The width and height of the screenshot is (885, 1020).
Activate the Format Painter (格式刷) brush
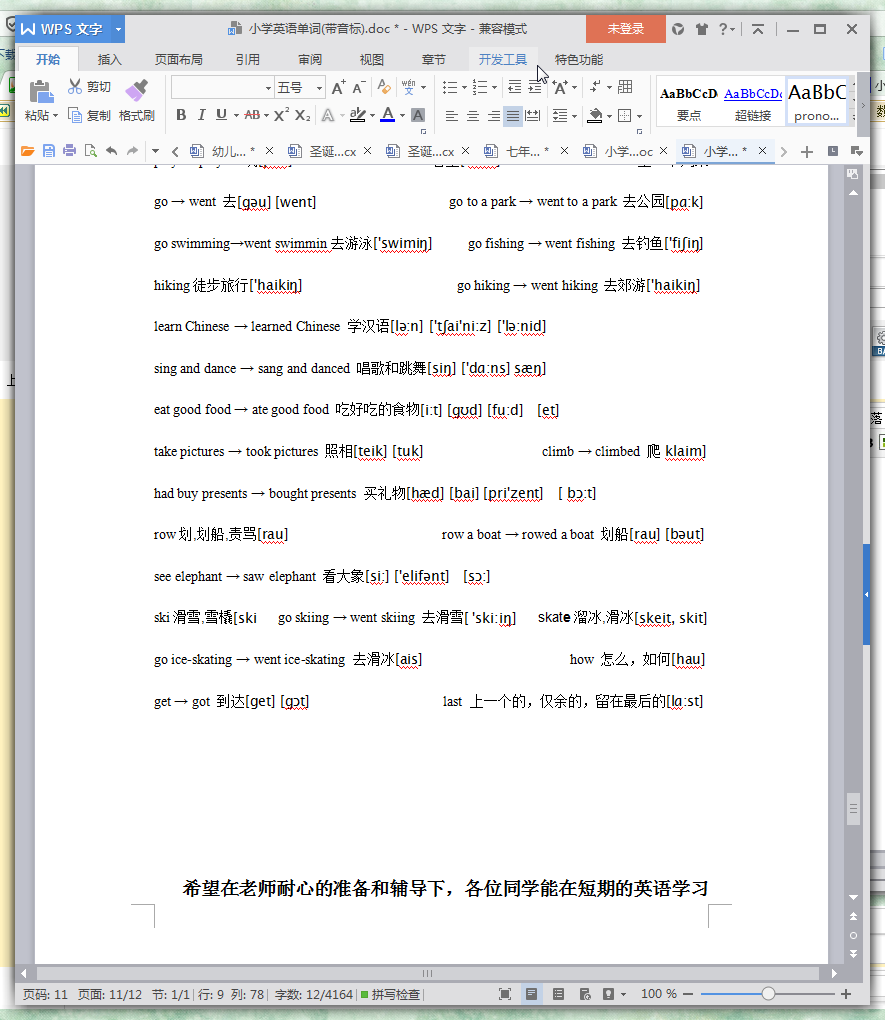pos(137,90)
